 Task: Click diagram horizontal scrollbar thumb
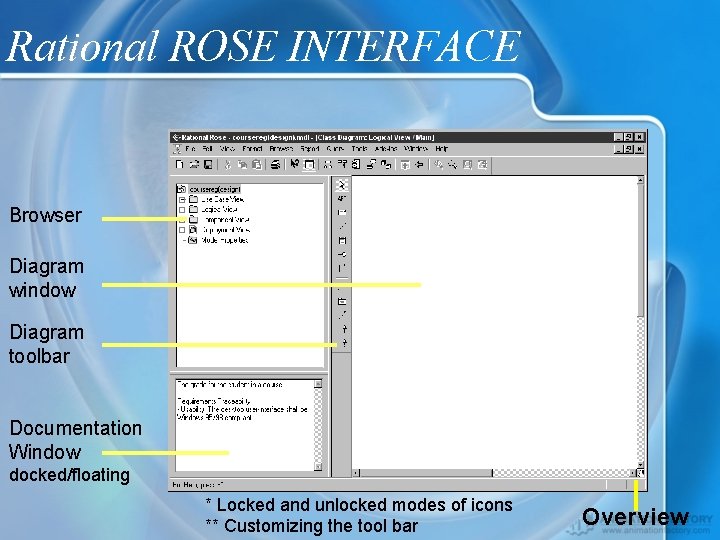point(426,472)
